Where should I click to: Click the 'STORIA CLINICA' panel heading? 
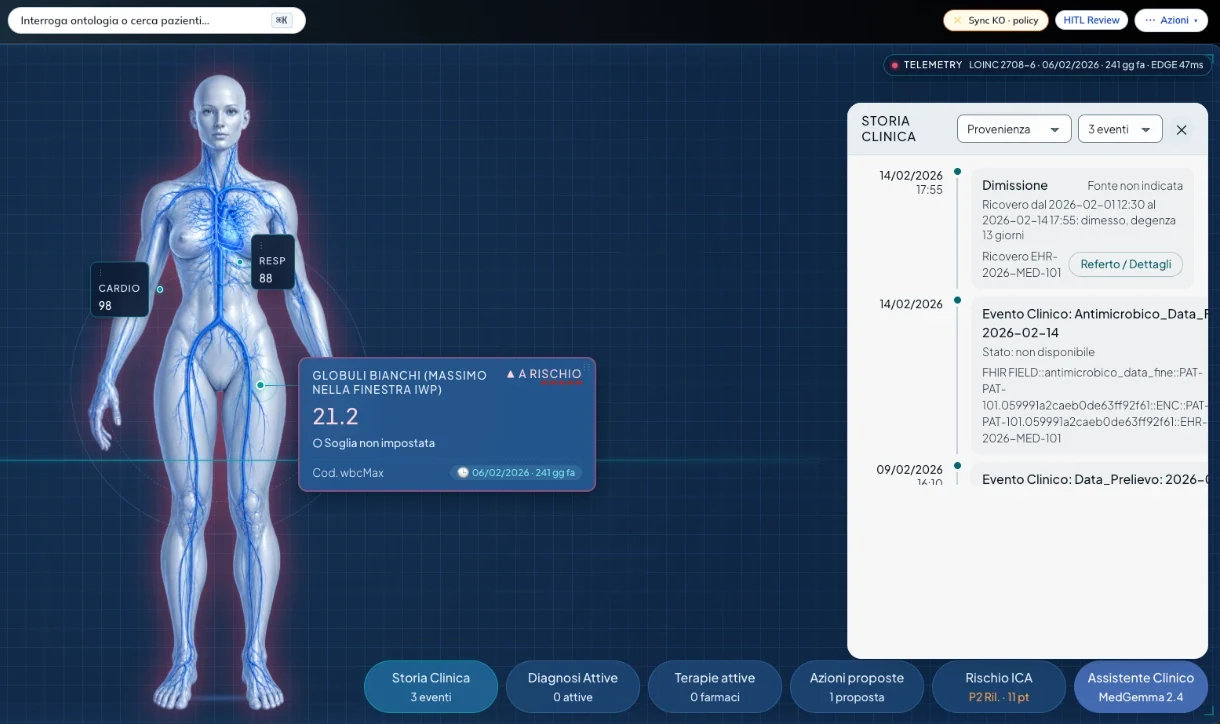[888, 129]
